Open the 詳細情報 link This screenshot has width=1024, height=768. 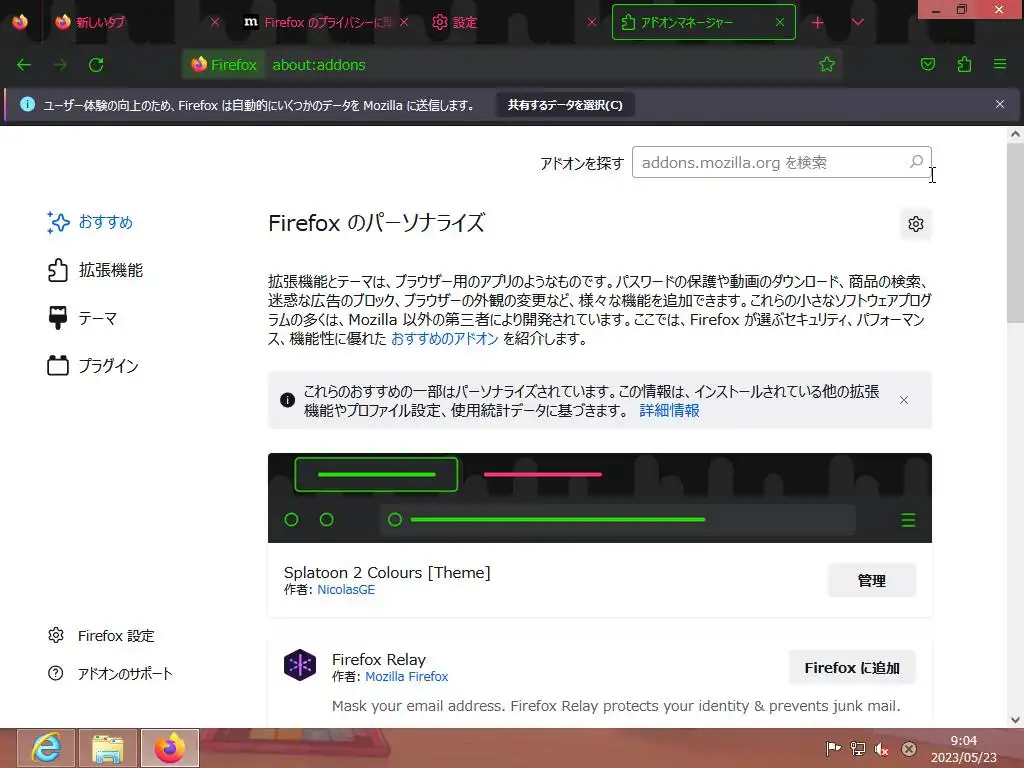click(x=669, y=410)
